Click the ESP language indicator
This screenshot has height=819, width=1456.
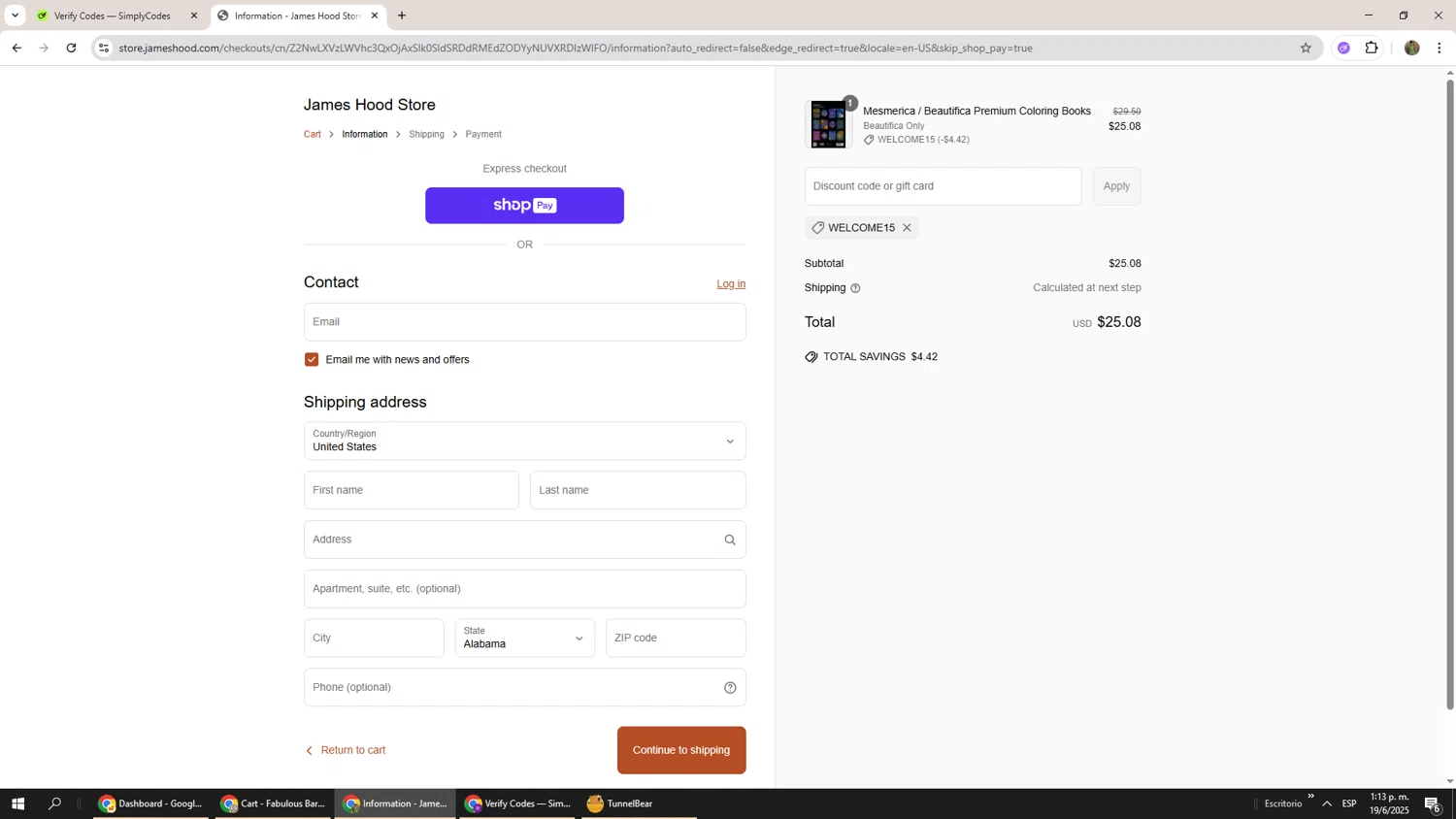click(1349, 803)
